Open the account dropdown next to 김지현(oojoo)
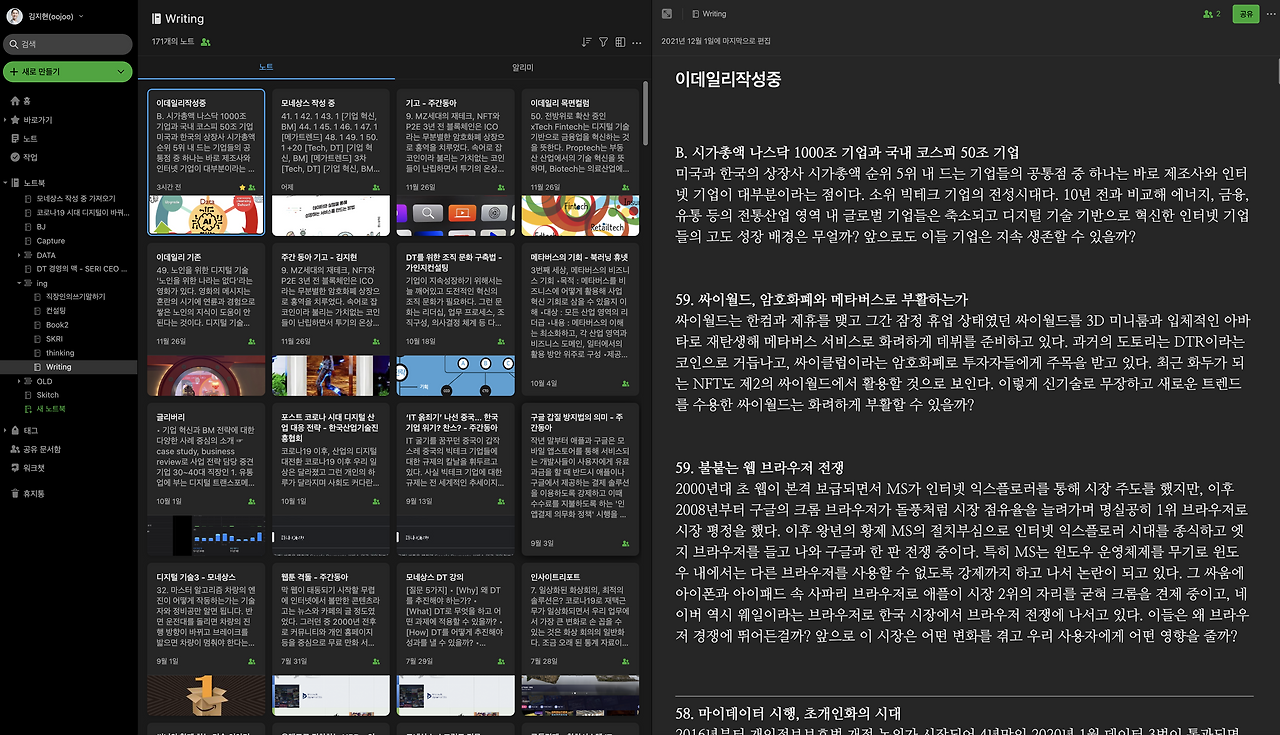Screen dimensions: 1280x735 81,16
